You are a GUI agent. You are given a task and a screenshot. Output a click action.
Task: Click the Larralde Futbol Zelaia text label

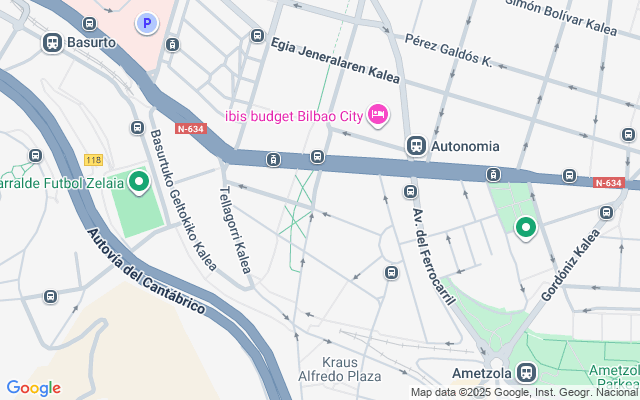(62, 183)
